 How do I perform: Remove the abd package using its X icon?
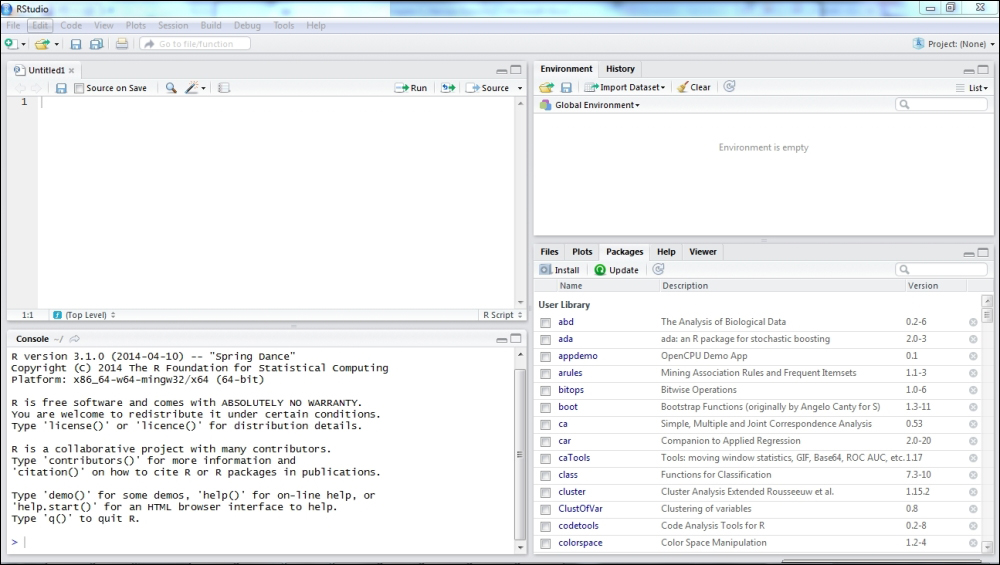point(973,322)
